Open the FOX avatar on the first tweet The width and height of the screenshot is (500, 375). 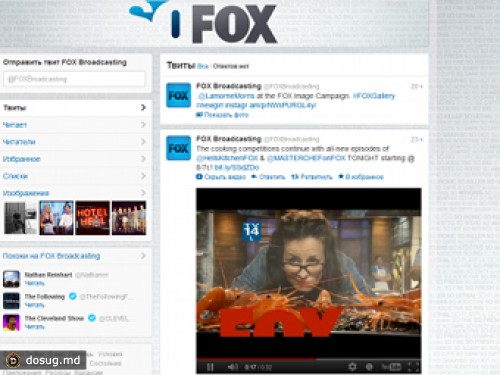(178, 95)
